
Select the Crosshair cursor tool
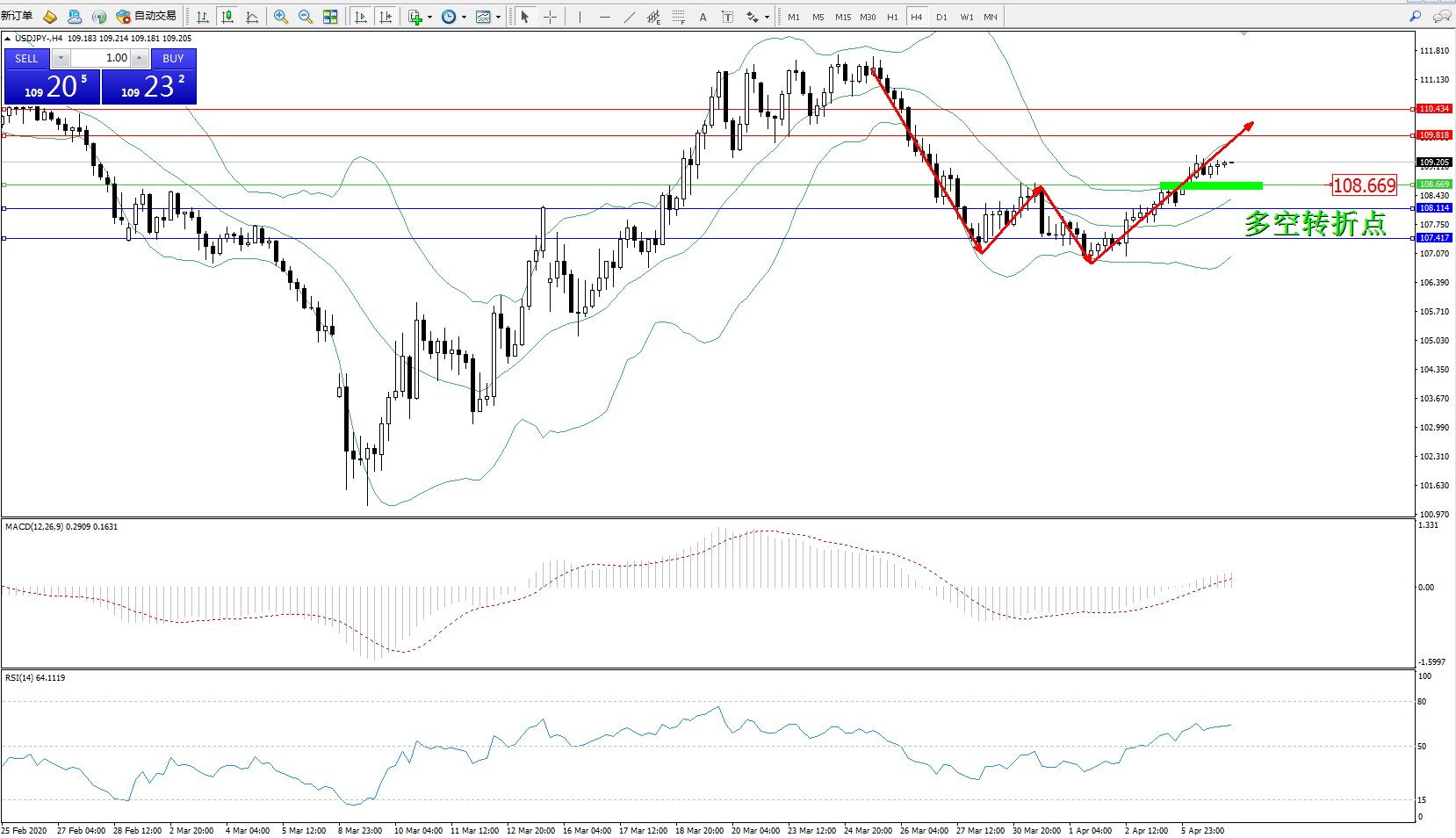(x=551, y=17)
